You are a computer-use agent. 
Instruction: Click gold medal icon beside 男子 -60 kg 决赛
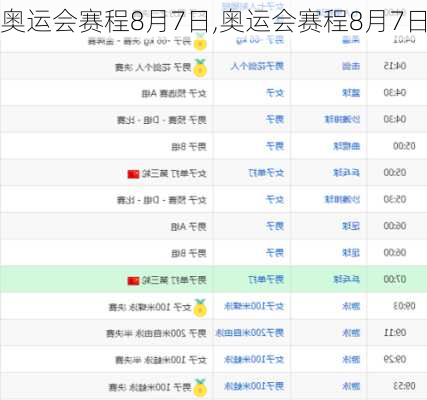coord(200,42)
